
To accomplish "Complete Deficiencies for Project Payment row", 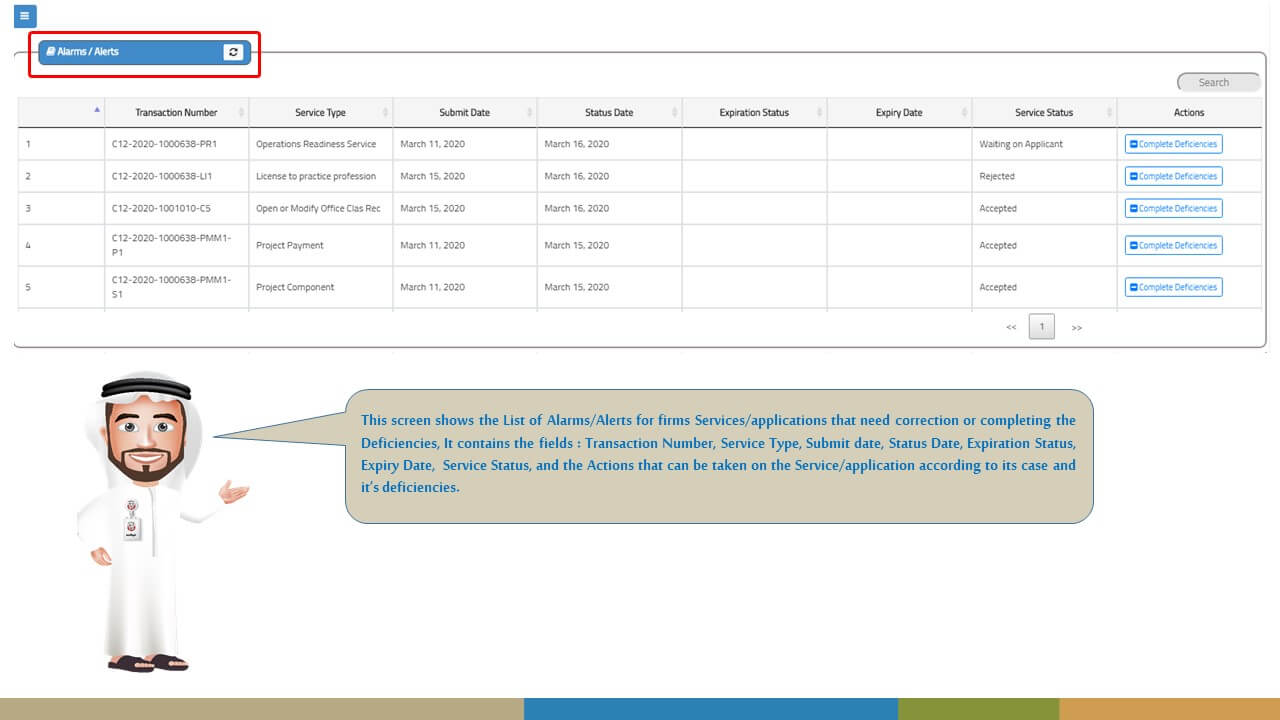I will pyautogui.click(x=1173, y=245).
